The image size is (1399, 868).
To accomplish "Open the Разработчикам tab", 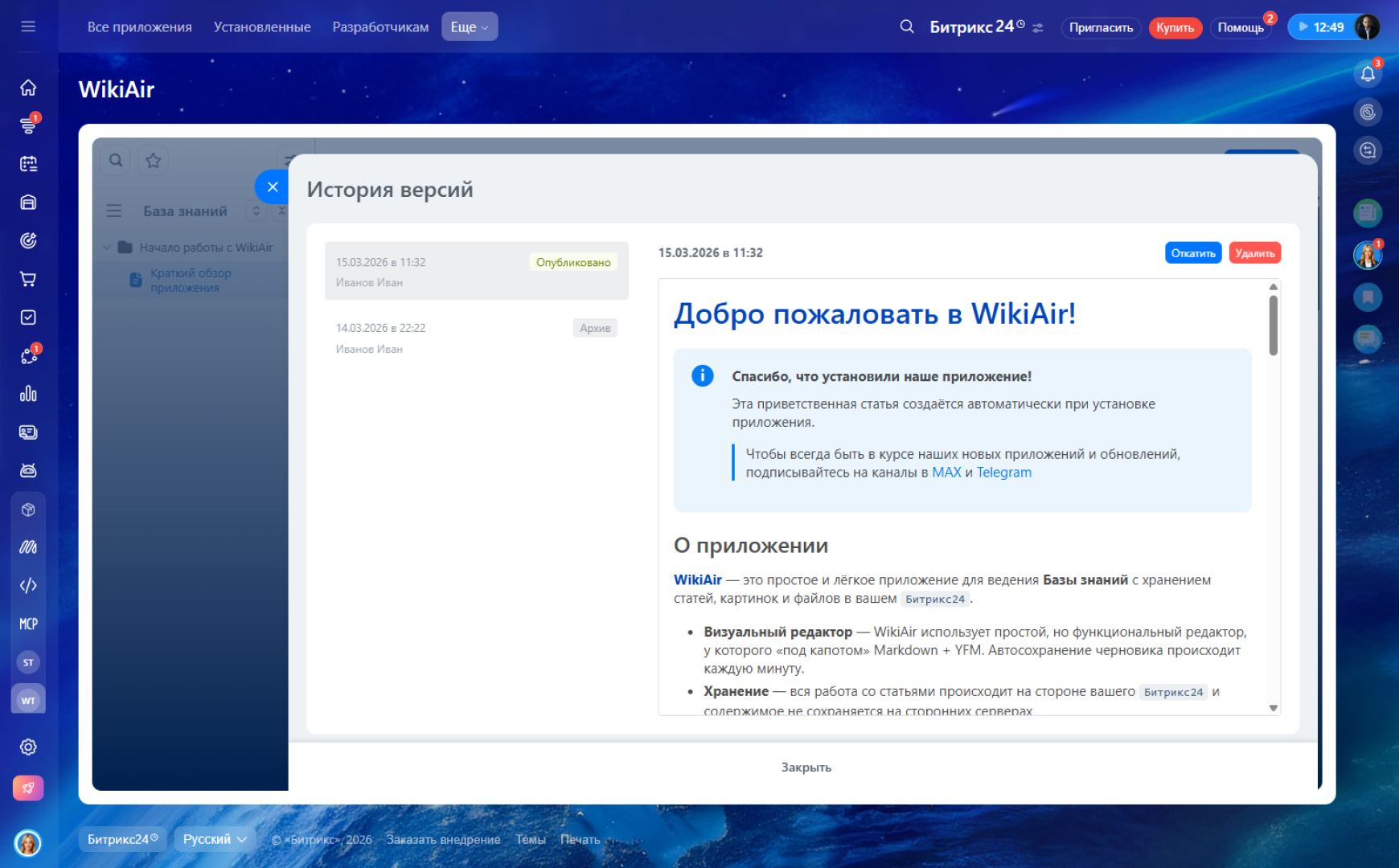I will point(380,27).
